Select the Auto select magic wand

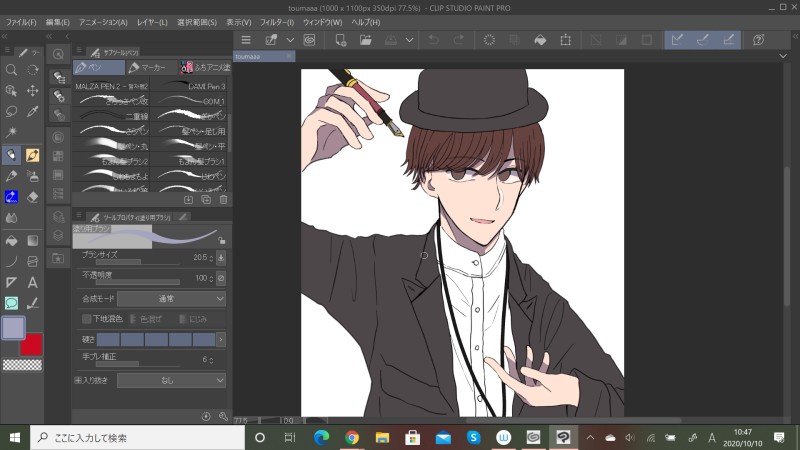[11, 133]
